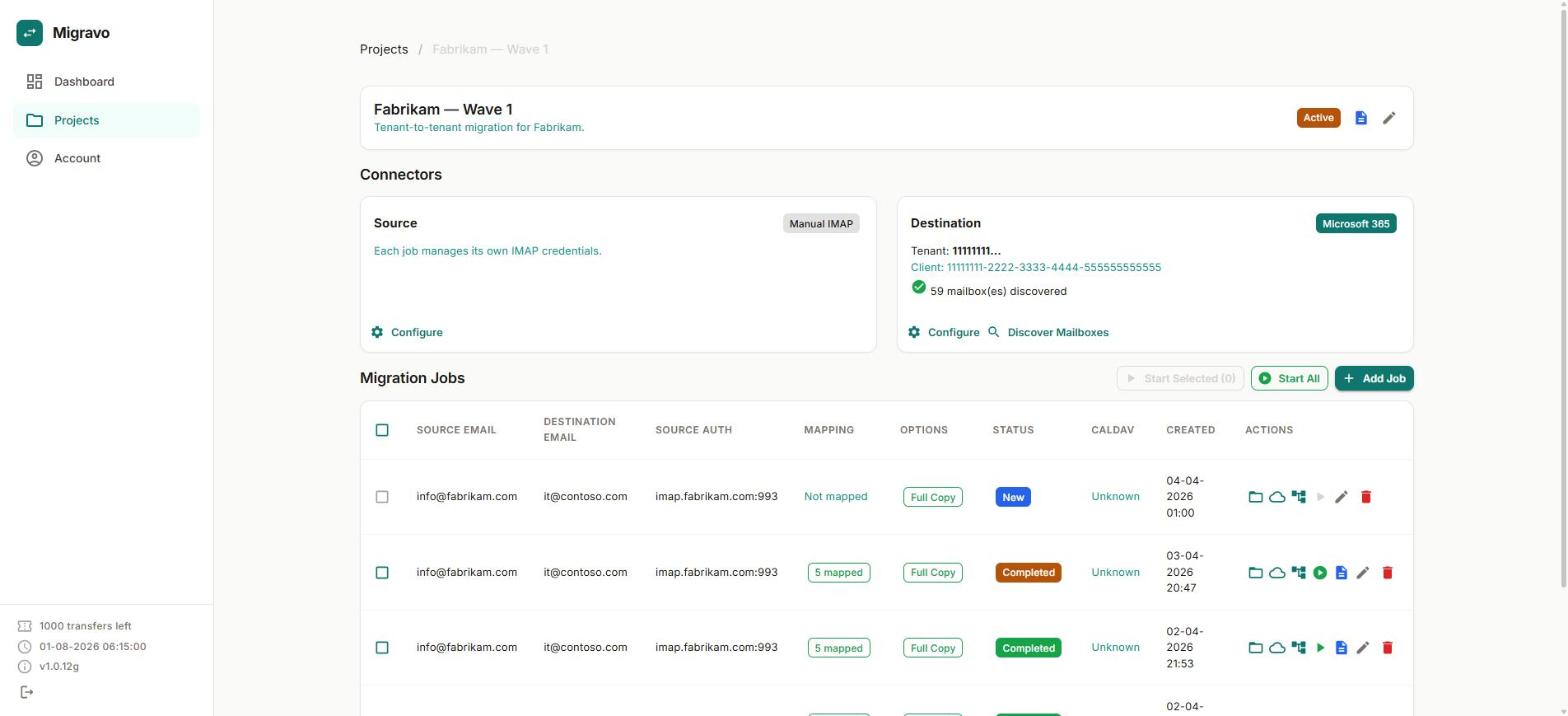Open the Account page in the sidebar
The width and height of the screenshot is (1568, 716).
(x=106, y=158)
